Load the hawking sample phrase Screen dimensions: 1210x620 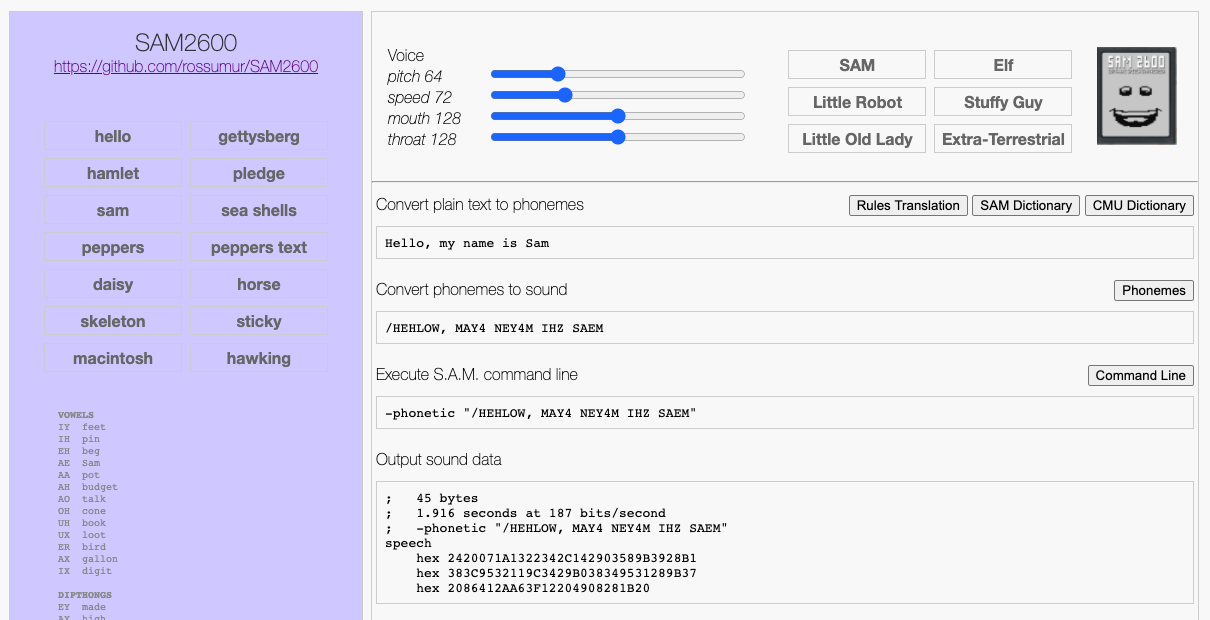[259, 358]
